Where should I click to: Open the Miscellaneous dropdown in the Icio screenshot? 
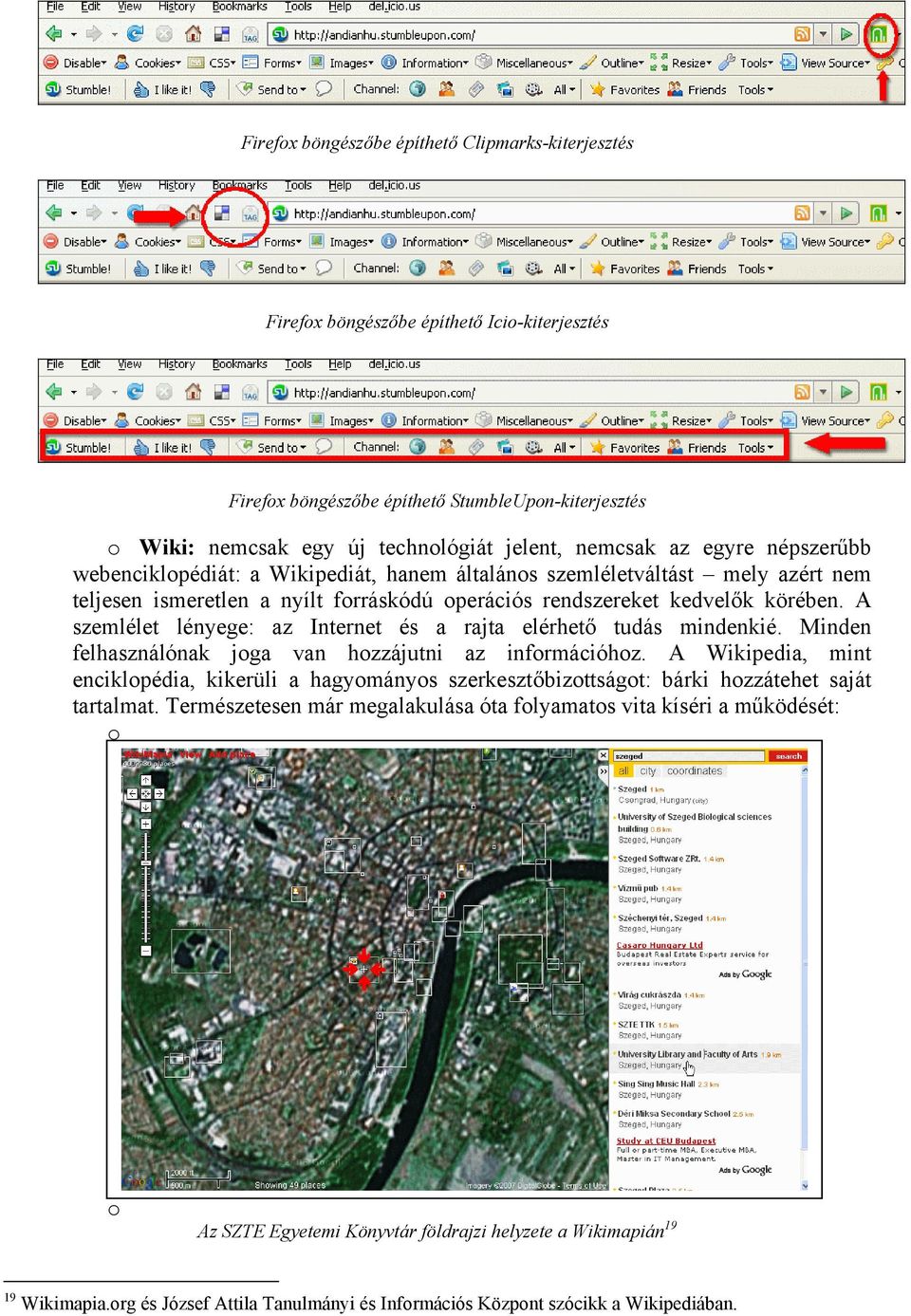coord(525,241)
